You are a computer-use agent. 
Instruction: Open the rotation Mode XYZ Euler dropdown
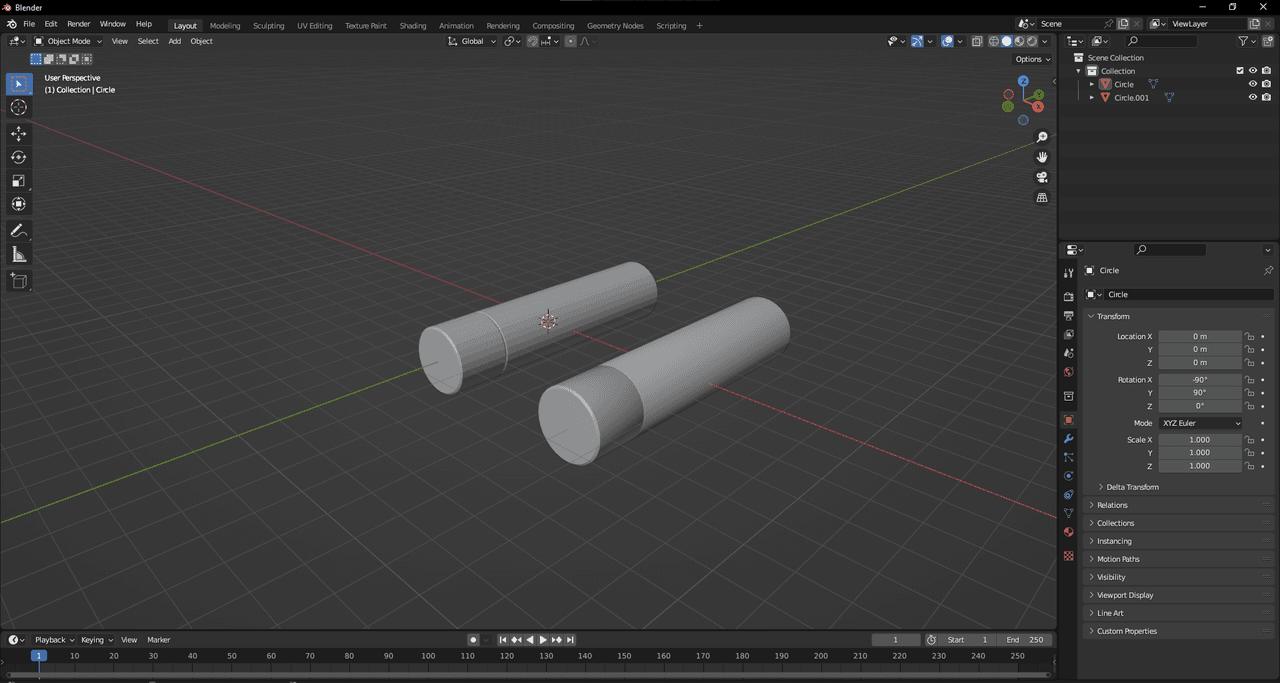(1200, 423)
